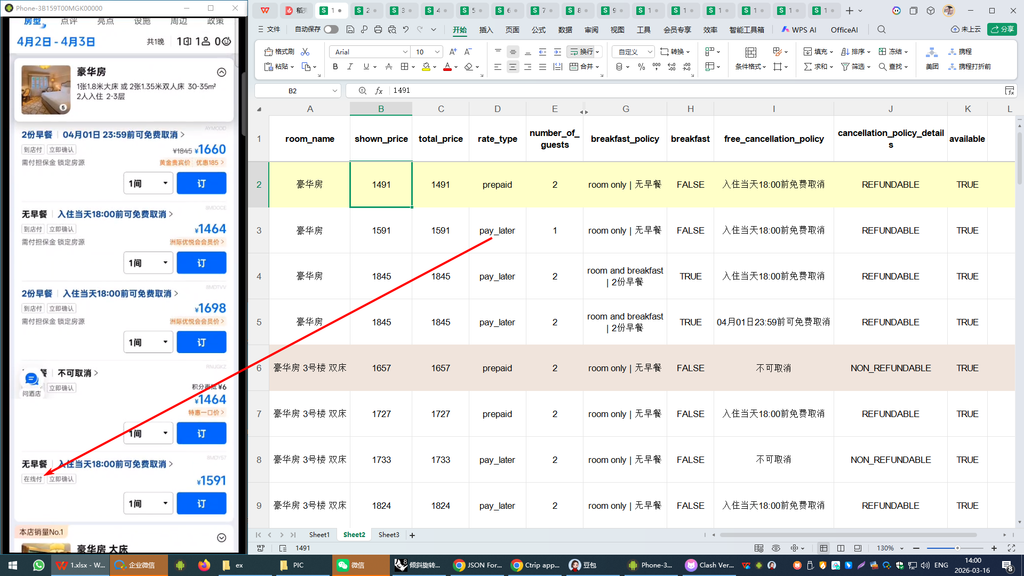The width and height of the screenshot is (1024, 576).
Task: Zoom in with the plus icon in status bar
Action: point(994,548)
